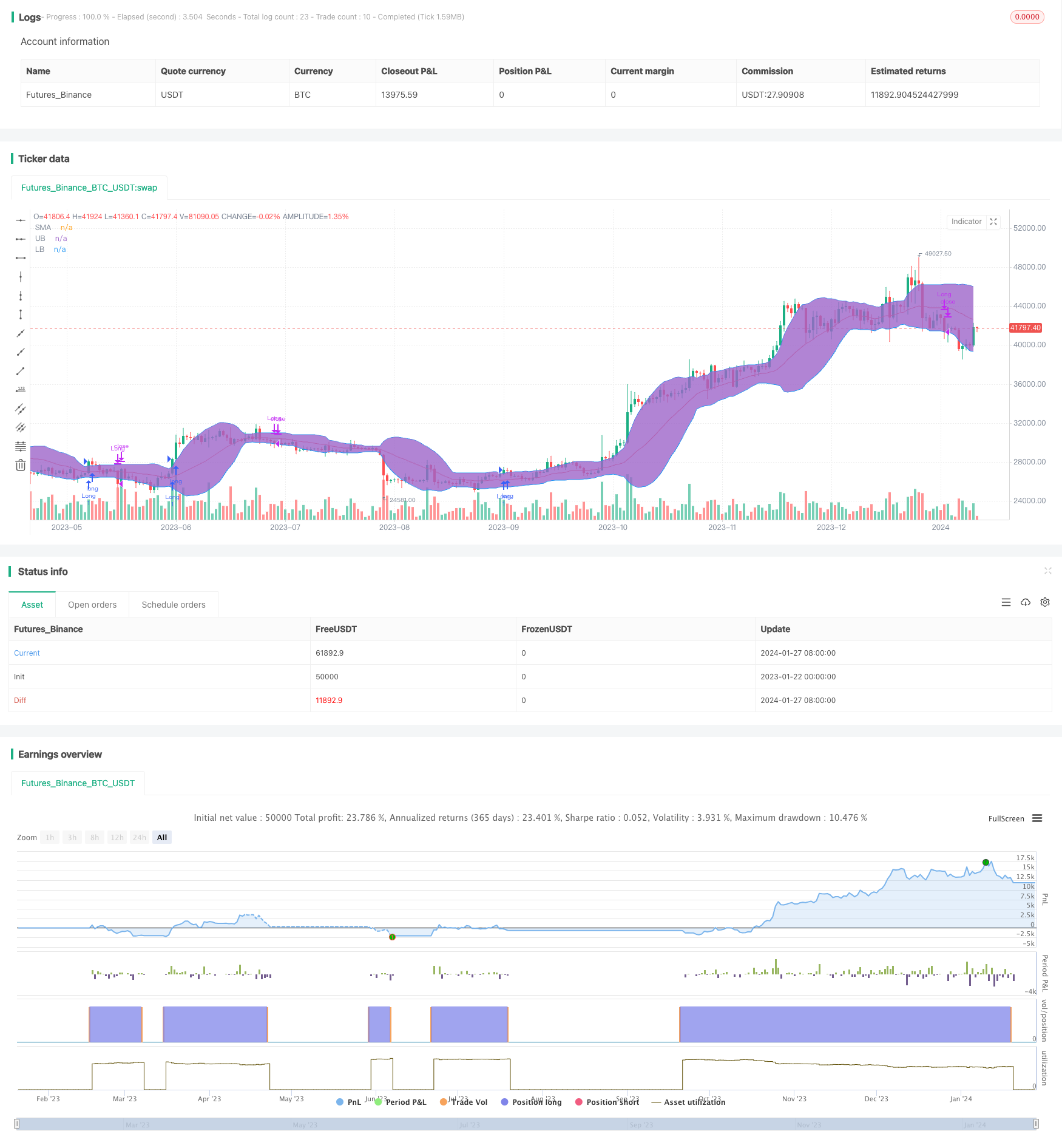Click the left handle of the range navigator
The height and width of the screenshot is (1148, 1062).
pos(17,1124)
